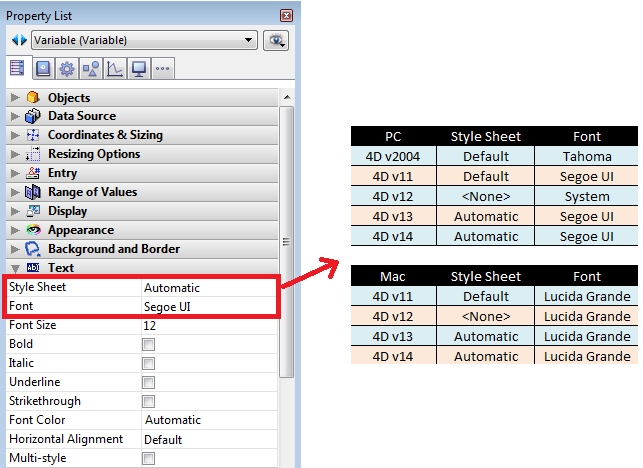This screenshot has width=643, height=468.
Task: Open the graph chart tab icon
Action: (115, 69)
